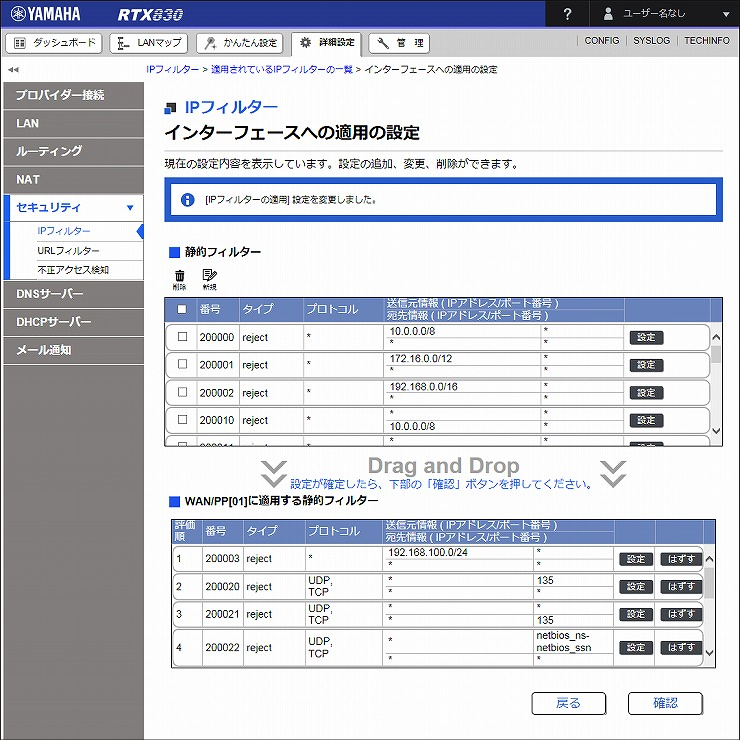Click the 10.0.0.0/8 source cell of filter 200000
740x740 pixels.
click(x=462, y=331)
